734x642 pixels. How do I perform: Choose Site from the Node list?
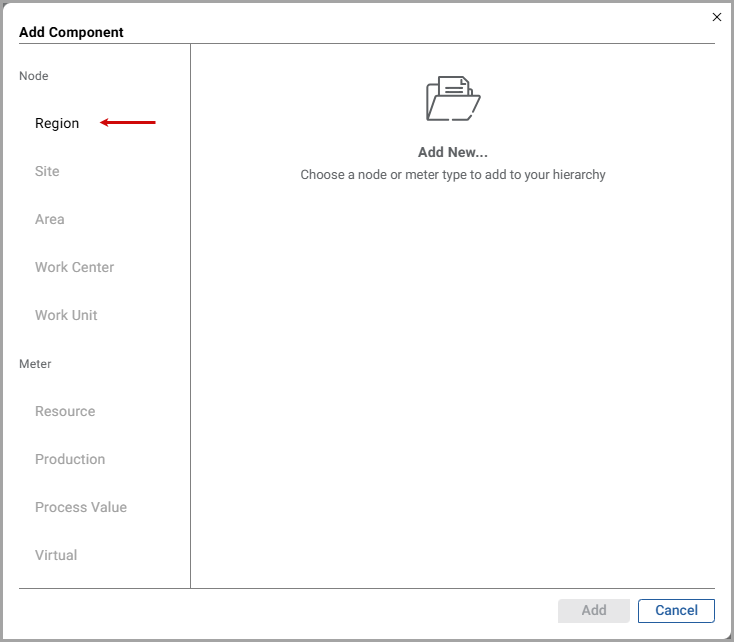(47, 171)
